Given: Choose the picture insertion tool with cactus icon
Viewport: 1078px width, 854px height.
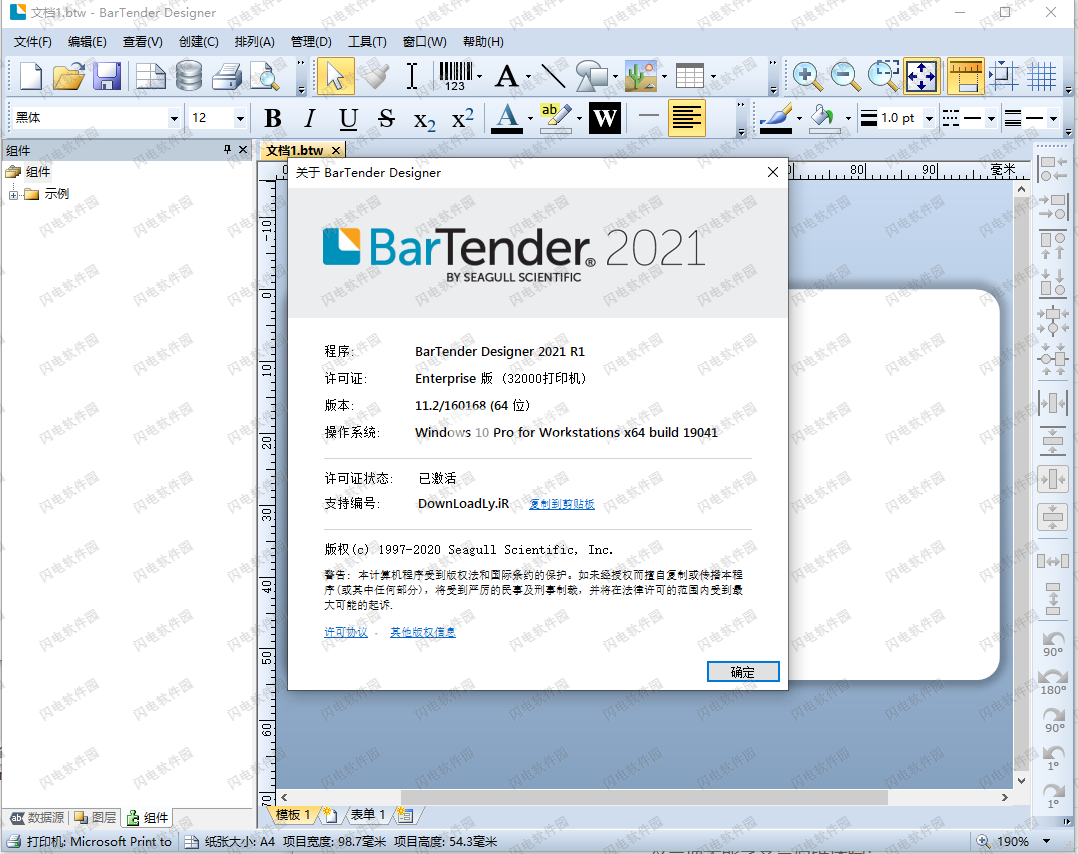Looking at the screenshot, I should click(x=641, y=76).
